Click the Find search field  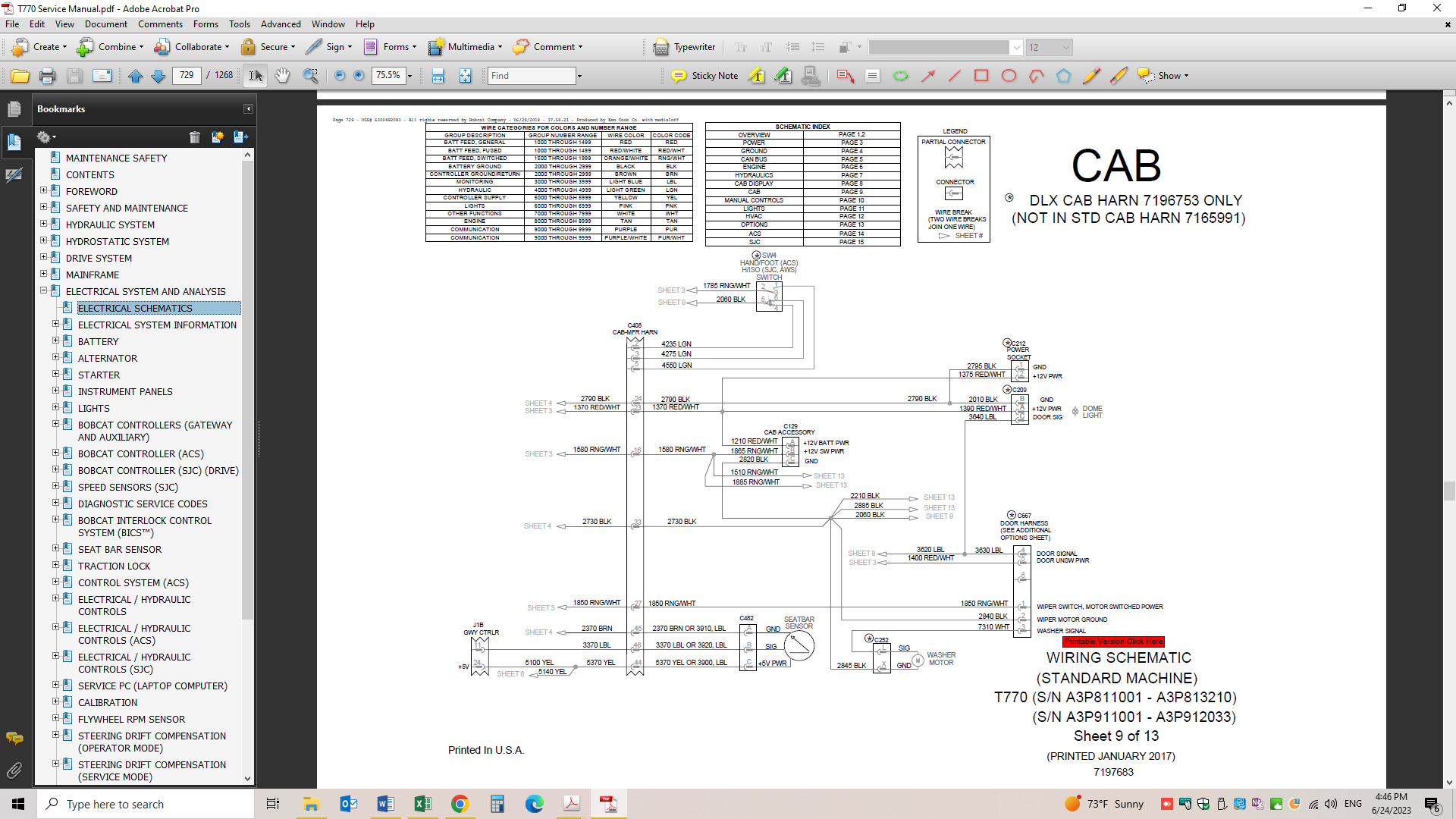pyautogui.click(x=532, y=76)
